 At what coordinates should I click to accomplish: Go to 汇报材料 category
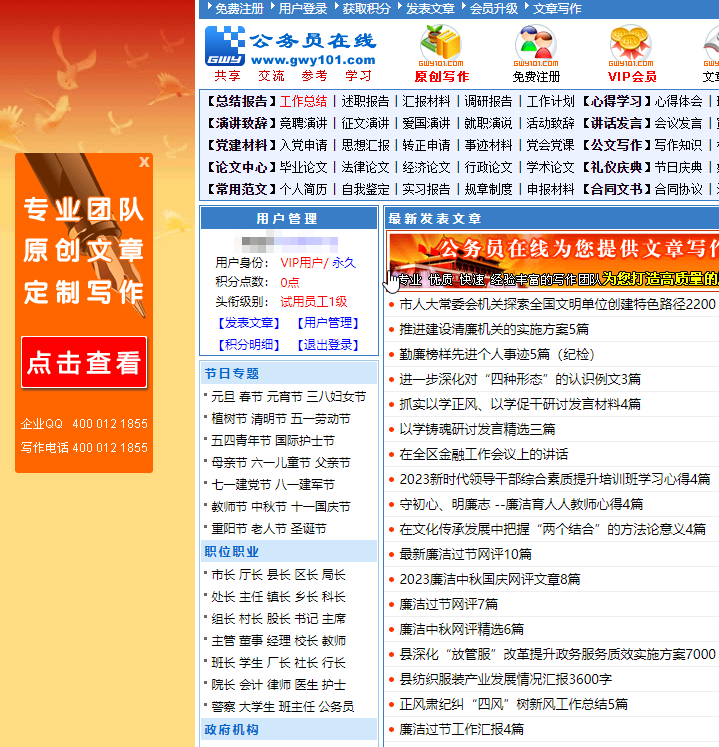(x=426, y=101)
